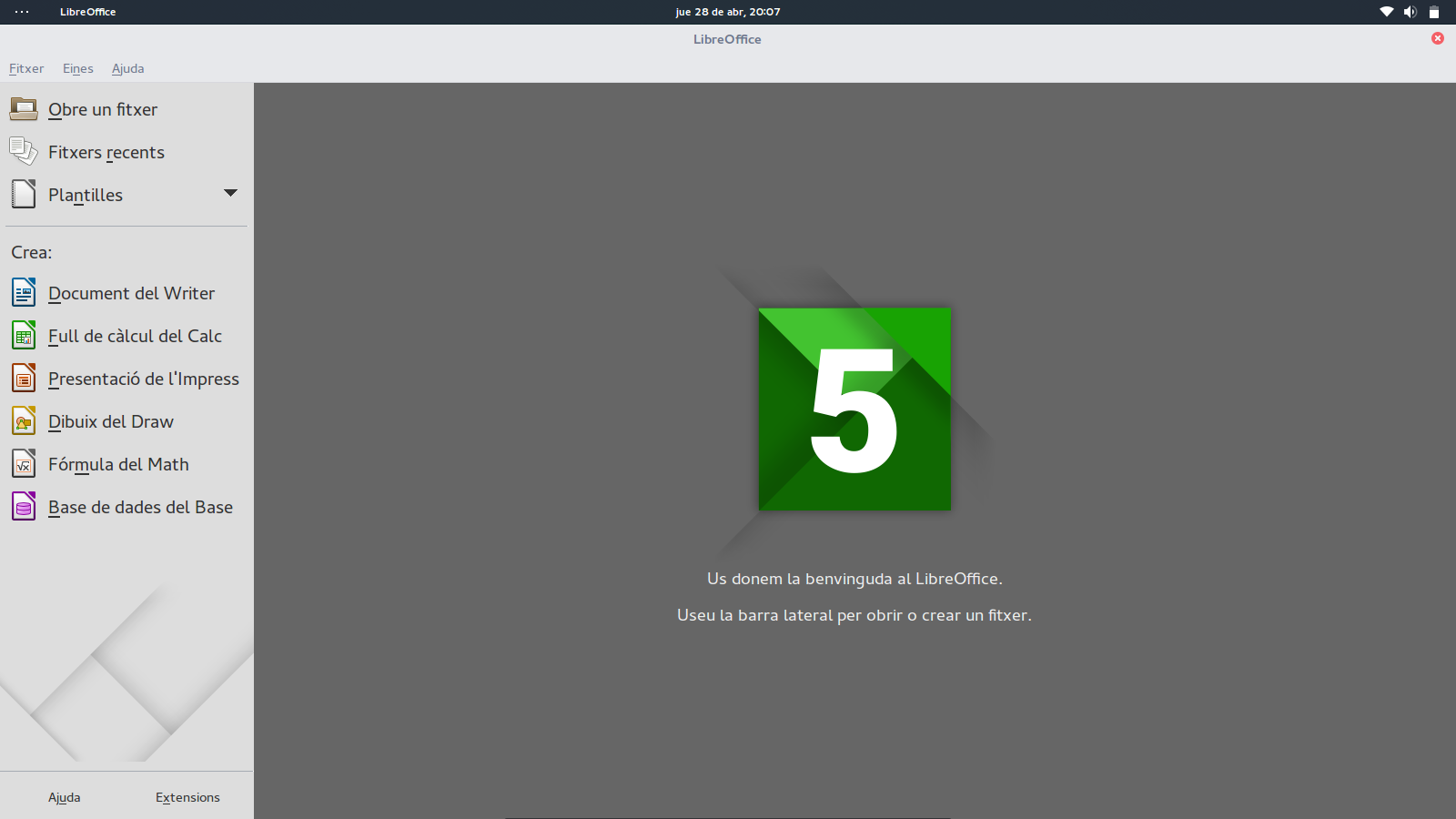1456x819 pixels.
Task: Close the LibreOffice window with red button
Action: pos(1438,38)
